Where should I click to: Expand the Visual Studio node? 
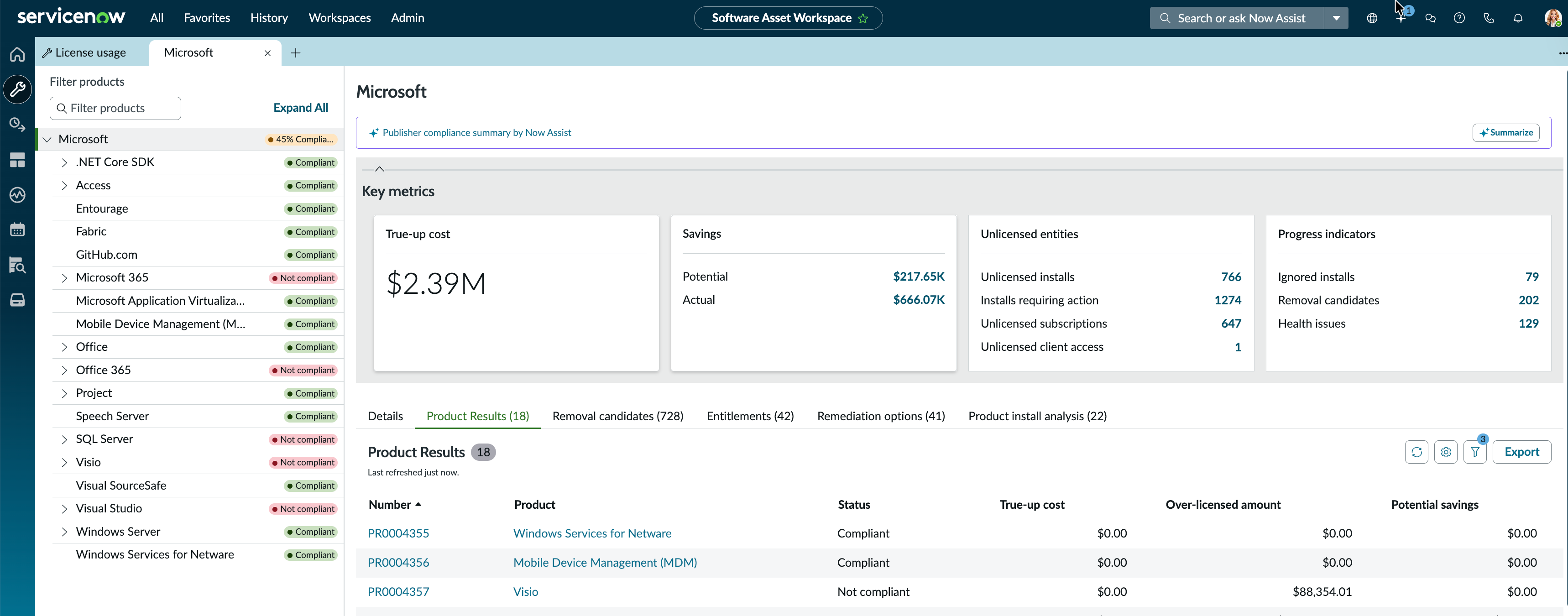coord(64,509)
